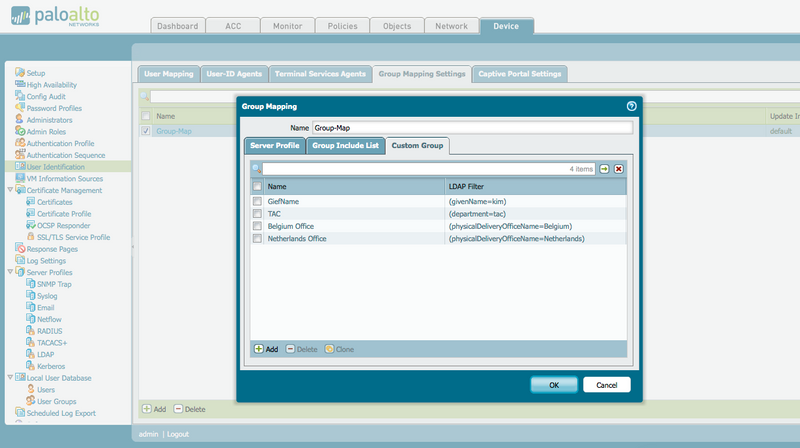Select the Belgium Office checkbox
Image resolution: width=800 pixels, height=448 pixels.
pos(257,226)
